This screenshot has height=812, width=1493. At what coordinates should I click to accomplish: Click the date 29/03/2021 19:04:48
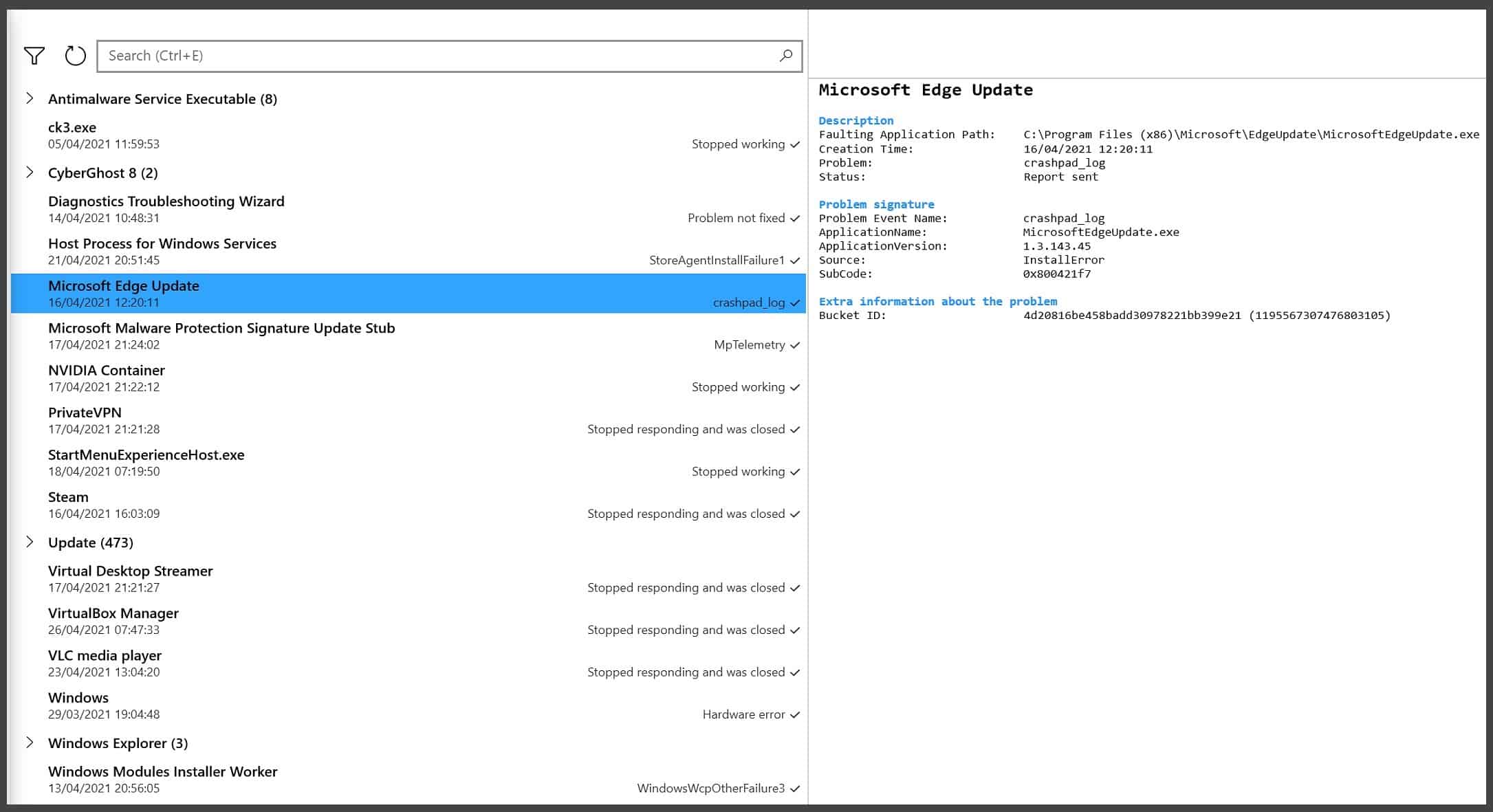[104, 714]
